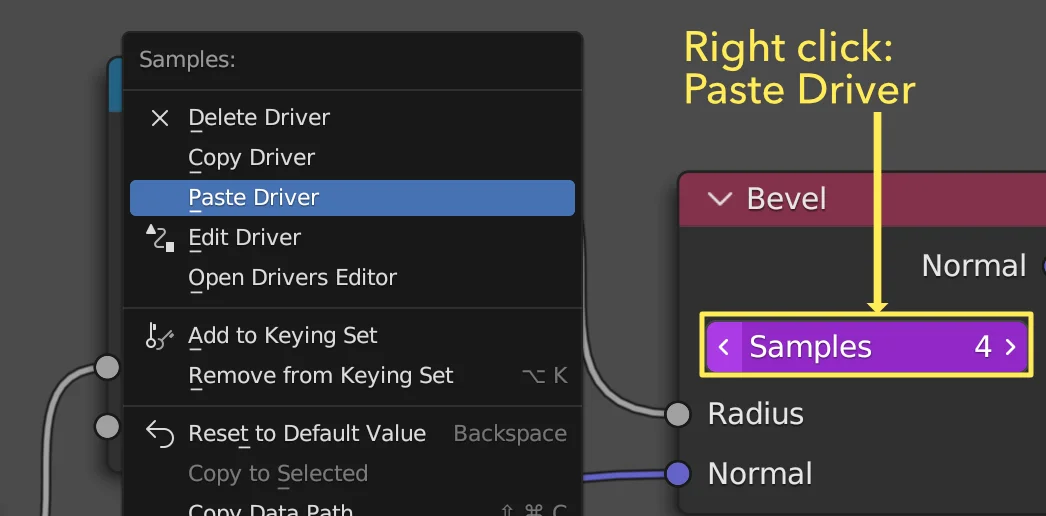1046x516 pixels.
Task: Click the upper gray socket on the left node
Action: 107,367
